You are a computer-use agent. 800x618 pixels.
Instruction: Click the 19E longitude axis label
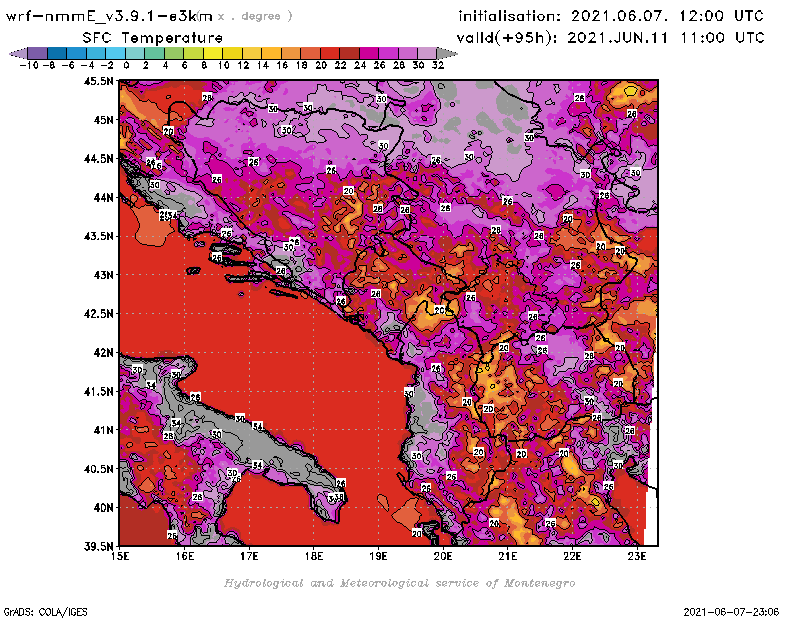[378, 555]
